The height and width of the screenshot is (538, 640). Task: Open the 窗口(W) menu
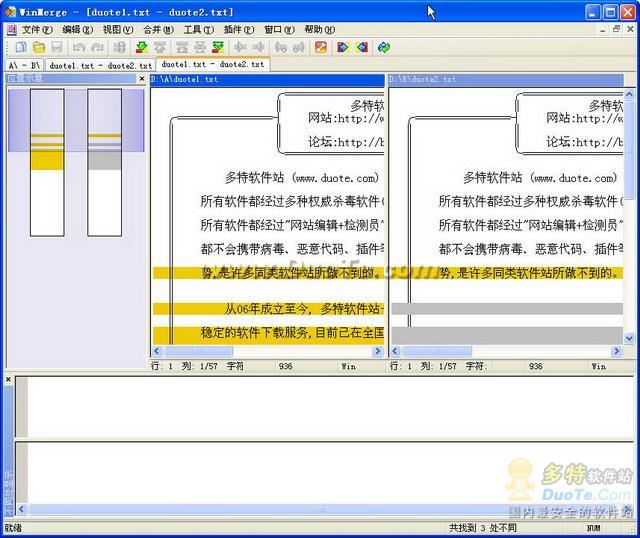tap(280, 29)
